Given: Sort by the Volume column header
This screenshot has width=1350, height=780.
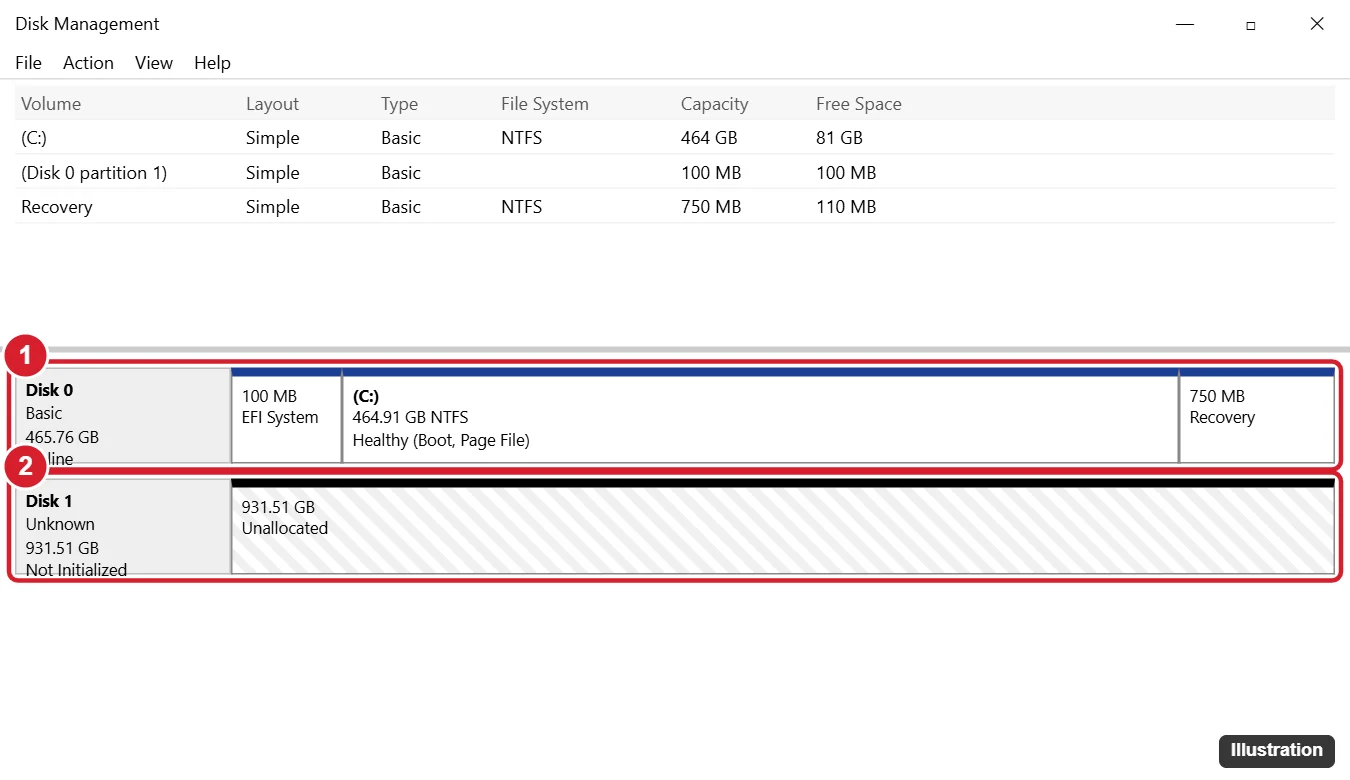Looking at the screenshot, I should point(51,104).
